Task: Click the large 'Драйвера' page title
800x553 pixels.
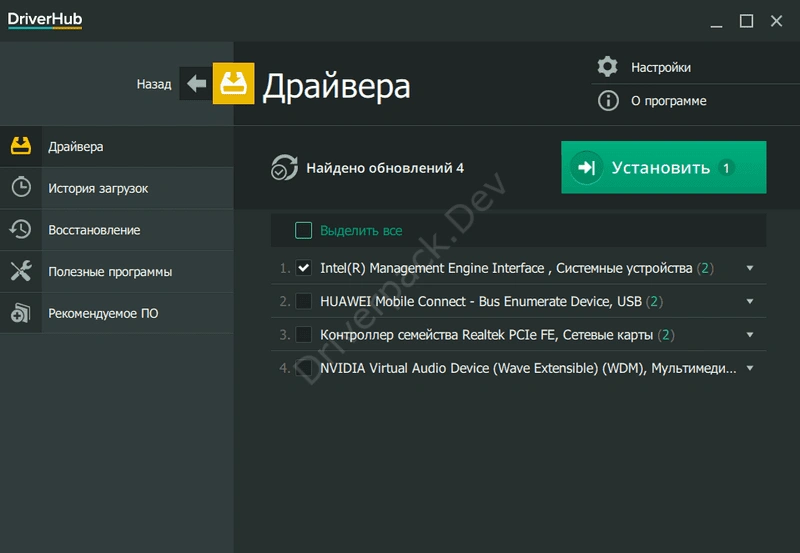Action: tap(336, 86)
